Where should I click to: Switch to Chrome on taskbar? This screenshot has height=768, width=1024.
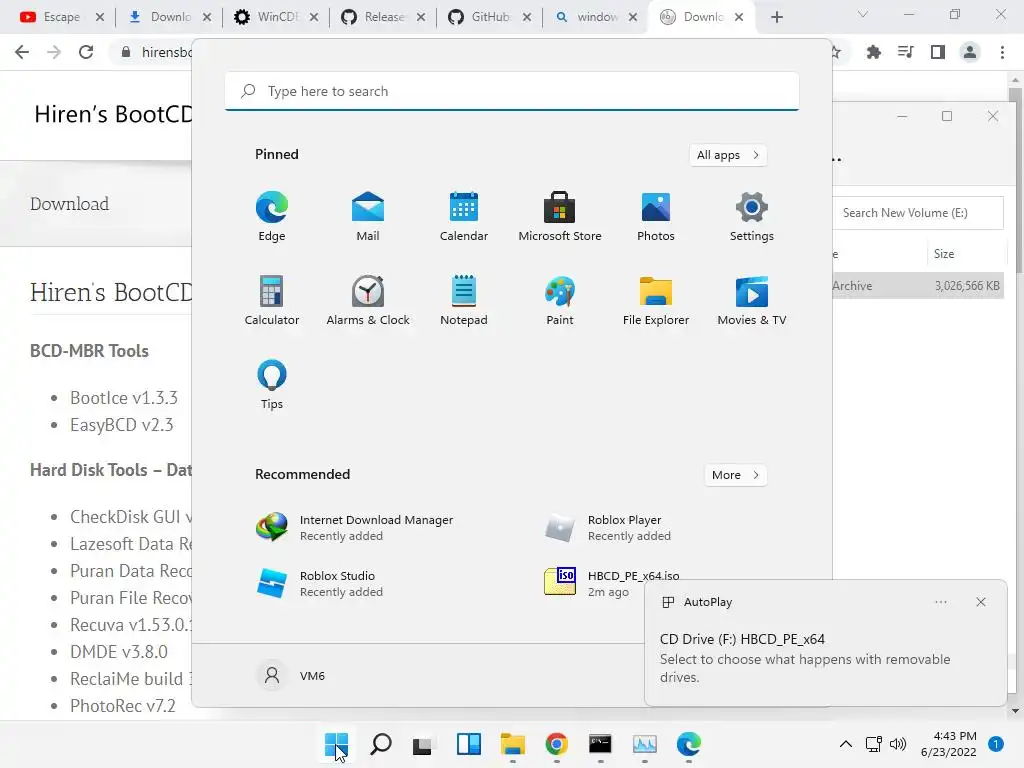point(556,744)
